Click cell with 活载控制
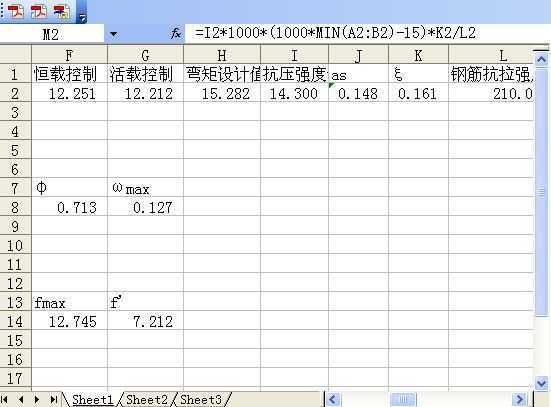This screenshot has height=407, width=551. (x=145, y=73)
